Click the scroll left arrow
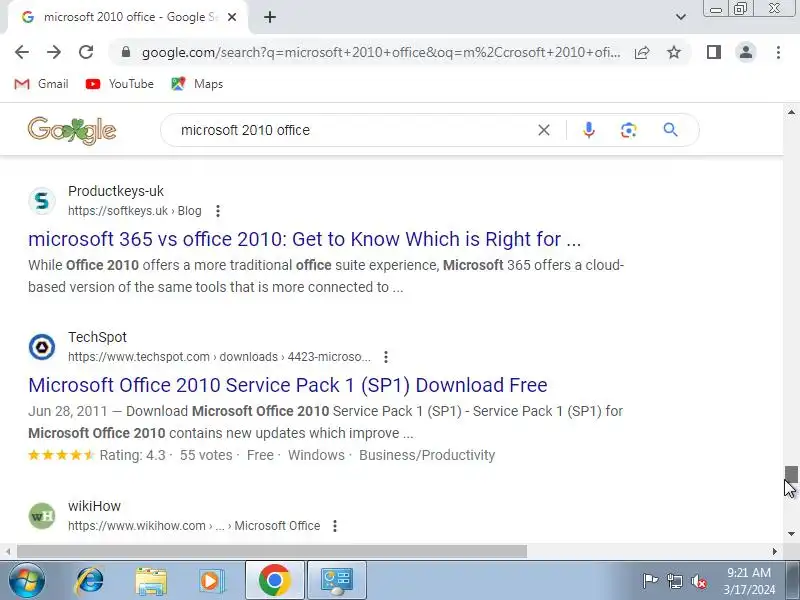 coord(8,551)
